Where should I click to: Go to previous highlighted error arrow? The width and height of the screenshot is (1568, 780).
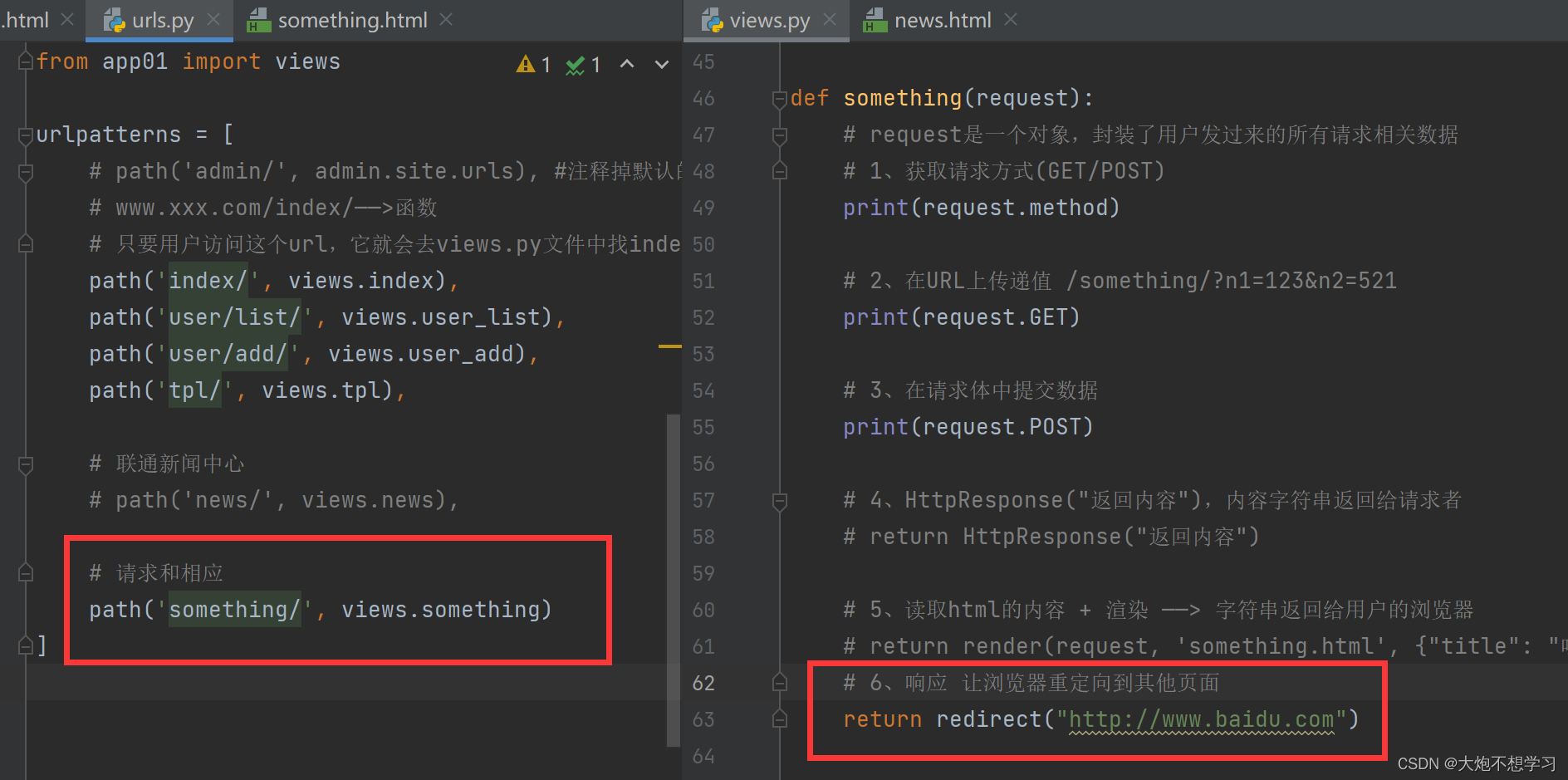tap(627, 64)
